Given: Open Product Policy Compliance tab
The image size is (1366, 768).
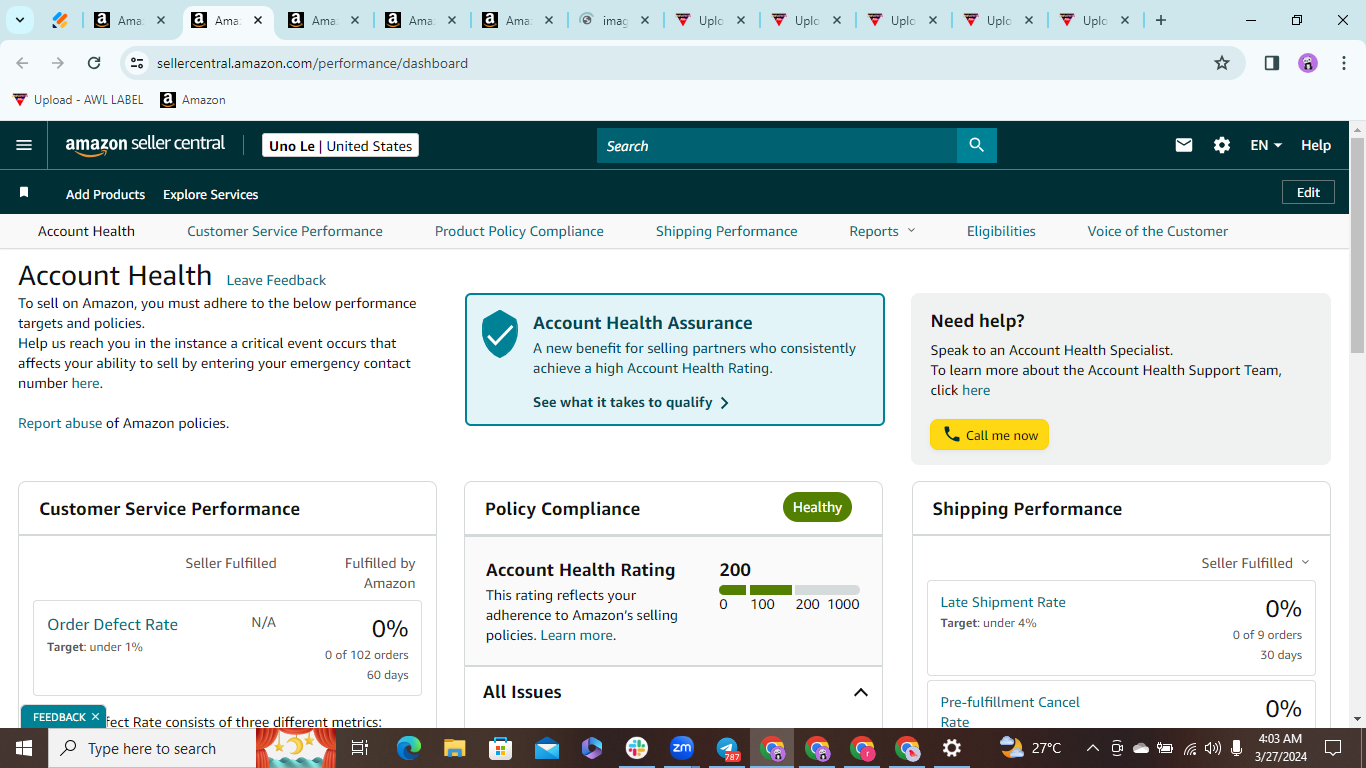Looking at the screenshot, I should tap(519, 231).
